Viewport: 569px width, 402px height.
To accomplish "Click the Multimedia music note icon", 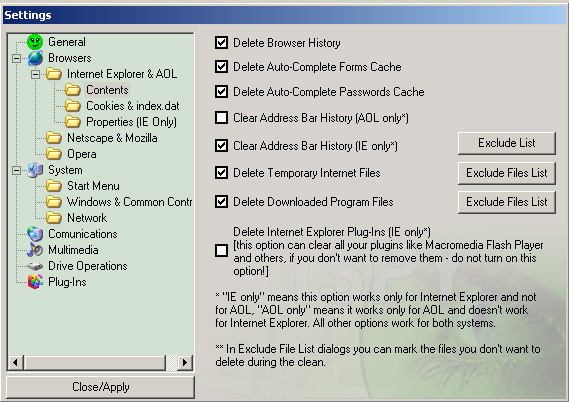I will 35,250.
